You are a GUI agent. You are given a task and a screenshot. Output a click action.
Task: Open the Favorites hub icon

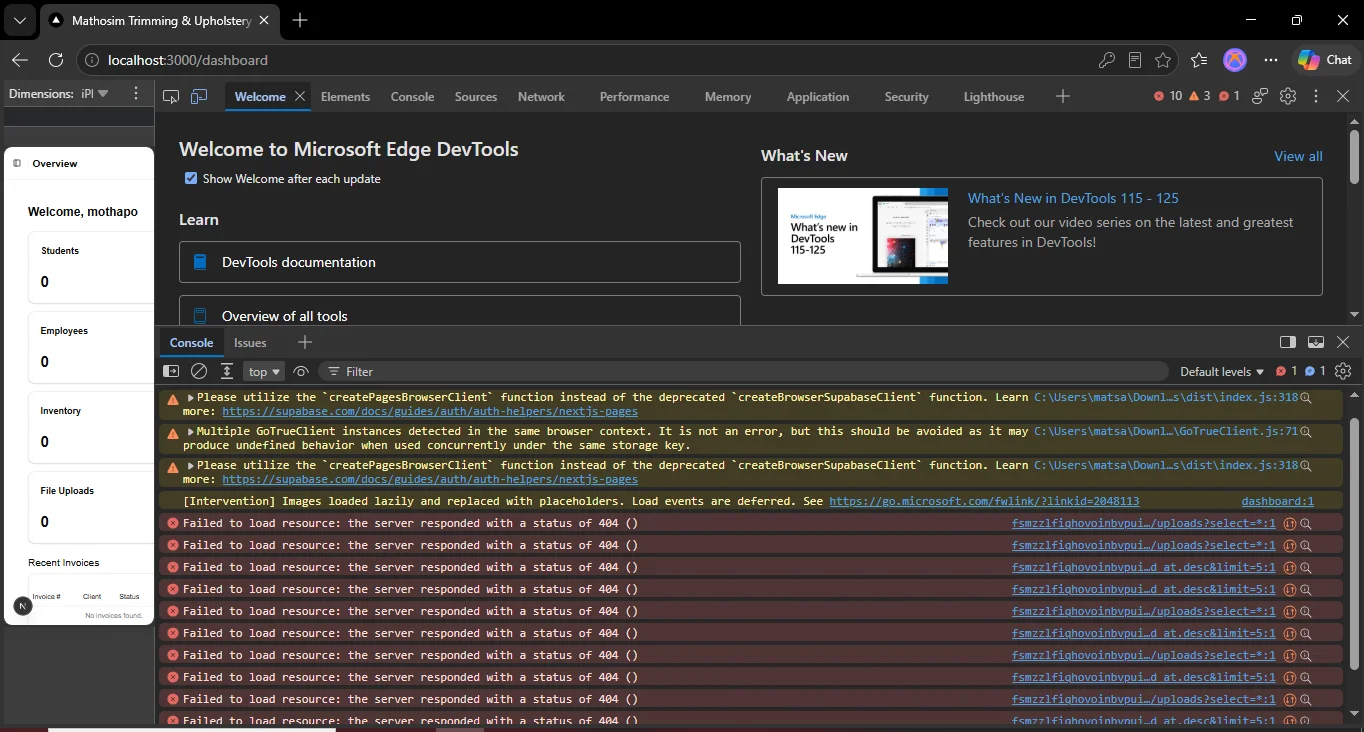coord(1199,60)
